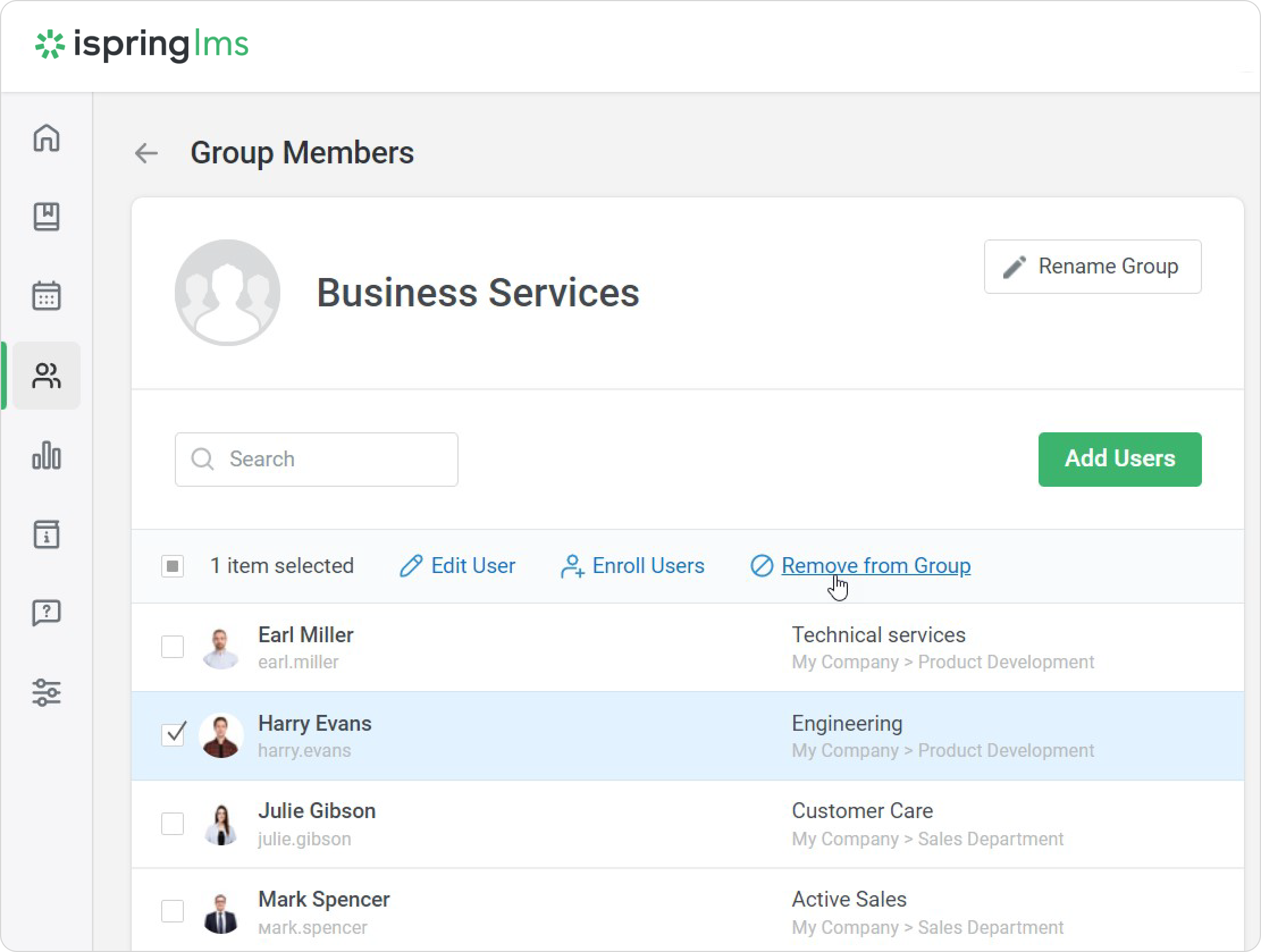Open the info archive box icon in sidebar
This screenshot has width=1261, height=952.
tap(46, 534)
